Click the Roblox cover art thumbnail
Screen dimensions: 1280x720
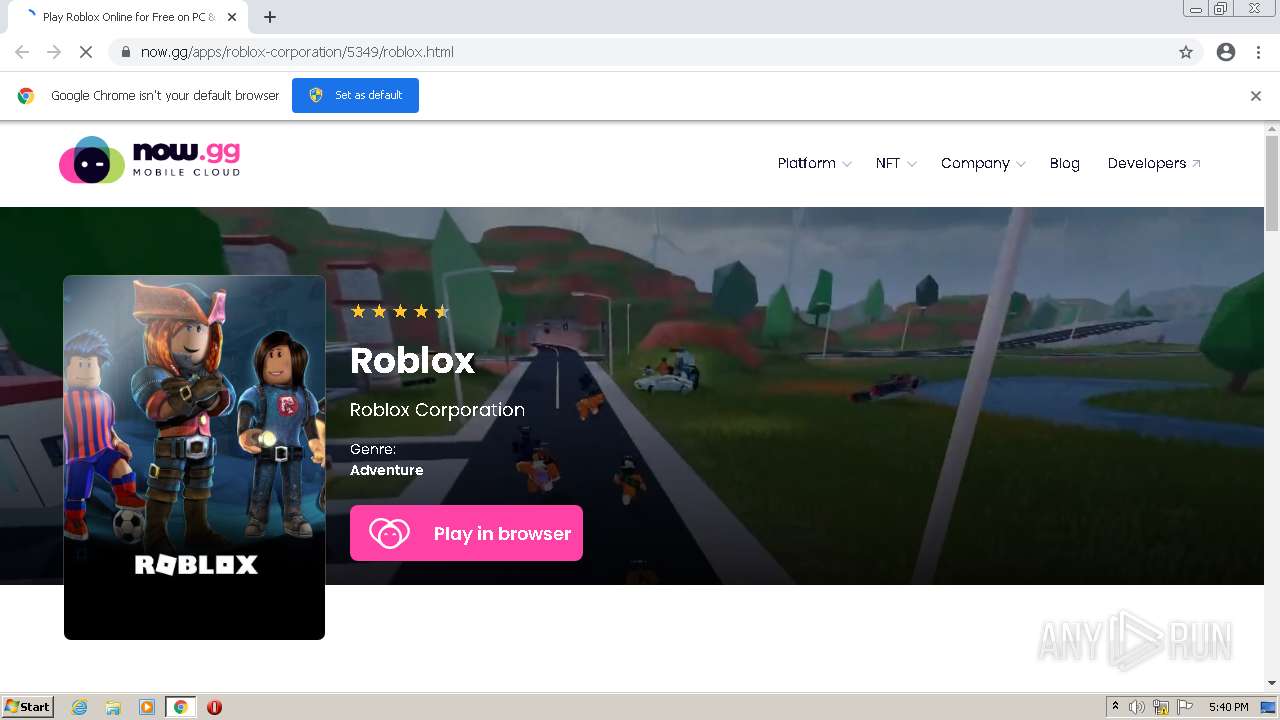194,457
